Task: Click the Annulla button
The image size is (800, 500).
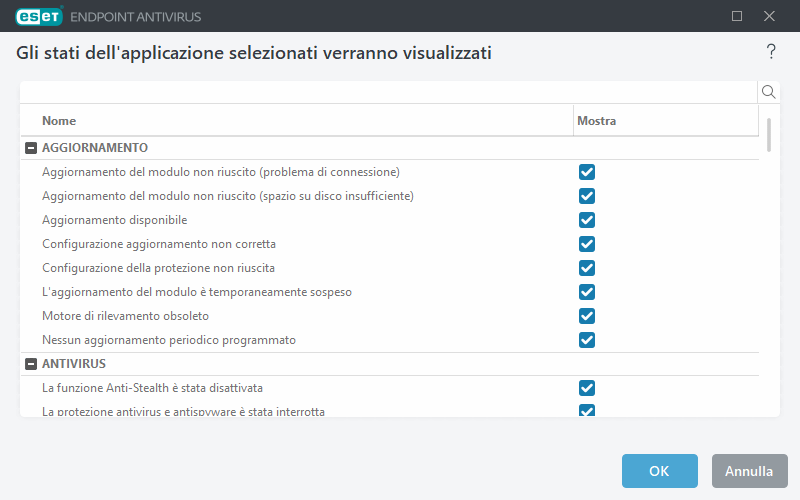Action: coord(749,471)
